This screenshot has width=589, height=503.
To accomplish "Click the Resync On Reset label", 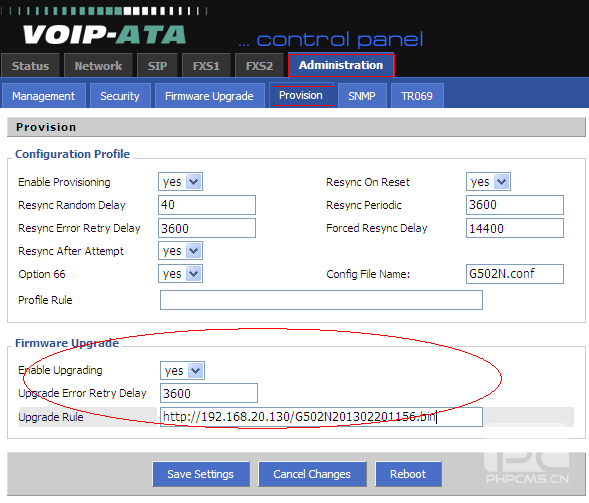I will (368, 182).
